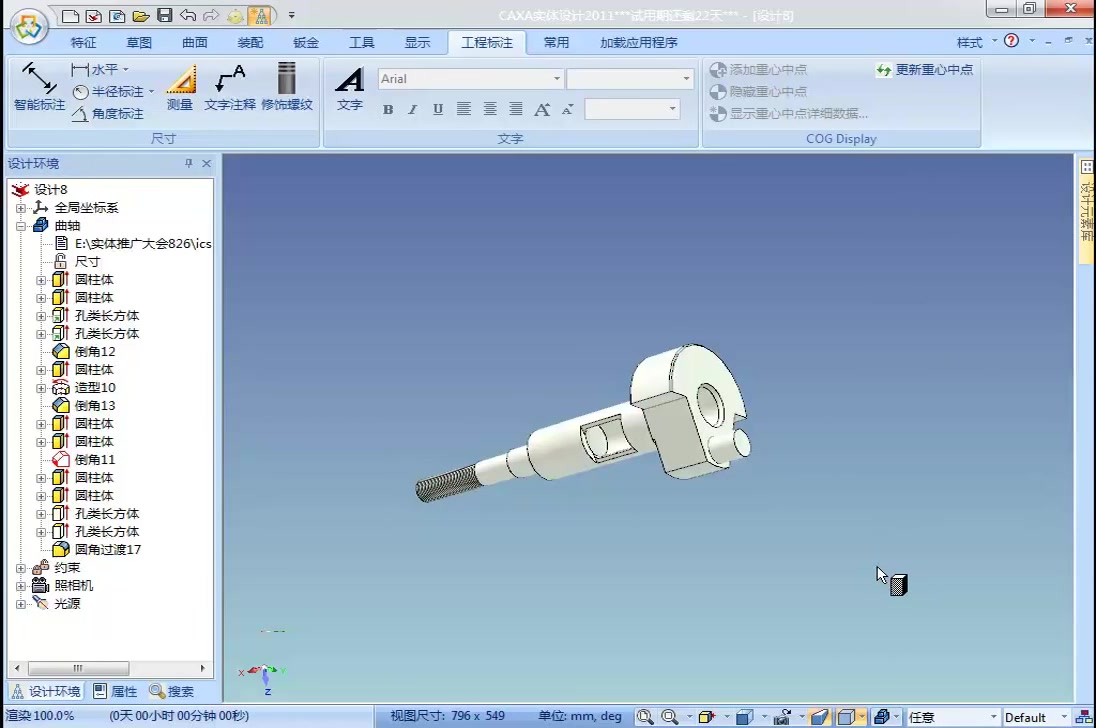Open the font size combo box
This screenshot has height=728, width=1096.
630,79
